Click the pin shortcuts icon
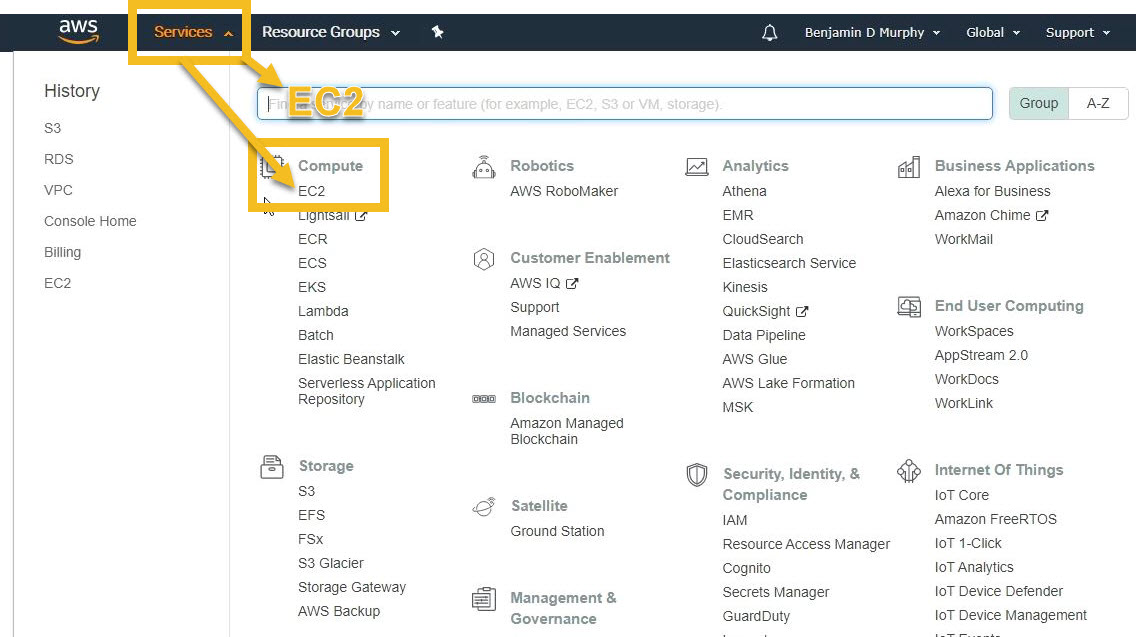This screenshot has width=1136, height=637. [x=437, y=32]
